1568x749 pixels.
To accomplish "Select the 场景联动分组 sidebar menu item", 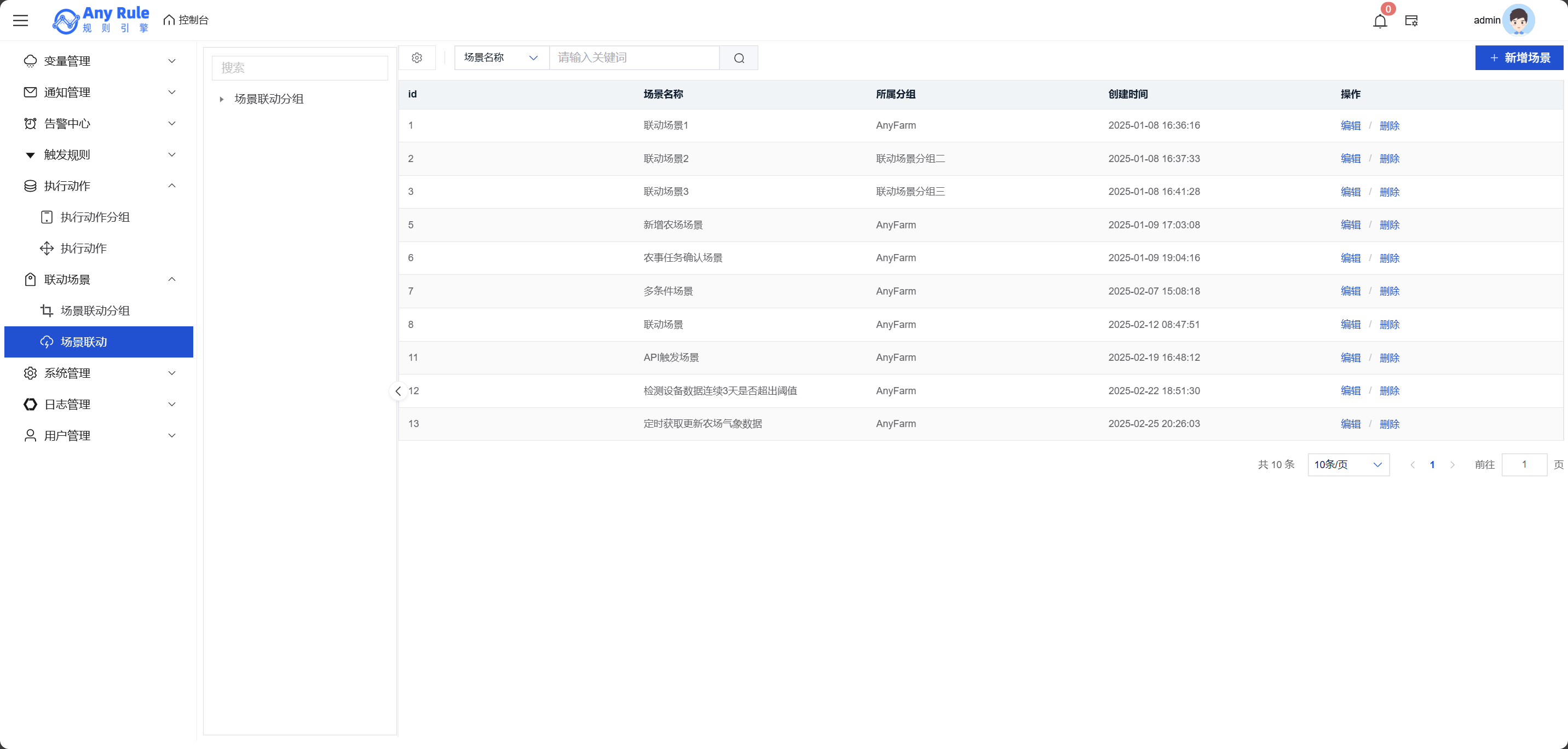I will [95, 310].
